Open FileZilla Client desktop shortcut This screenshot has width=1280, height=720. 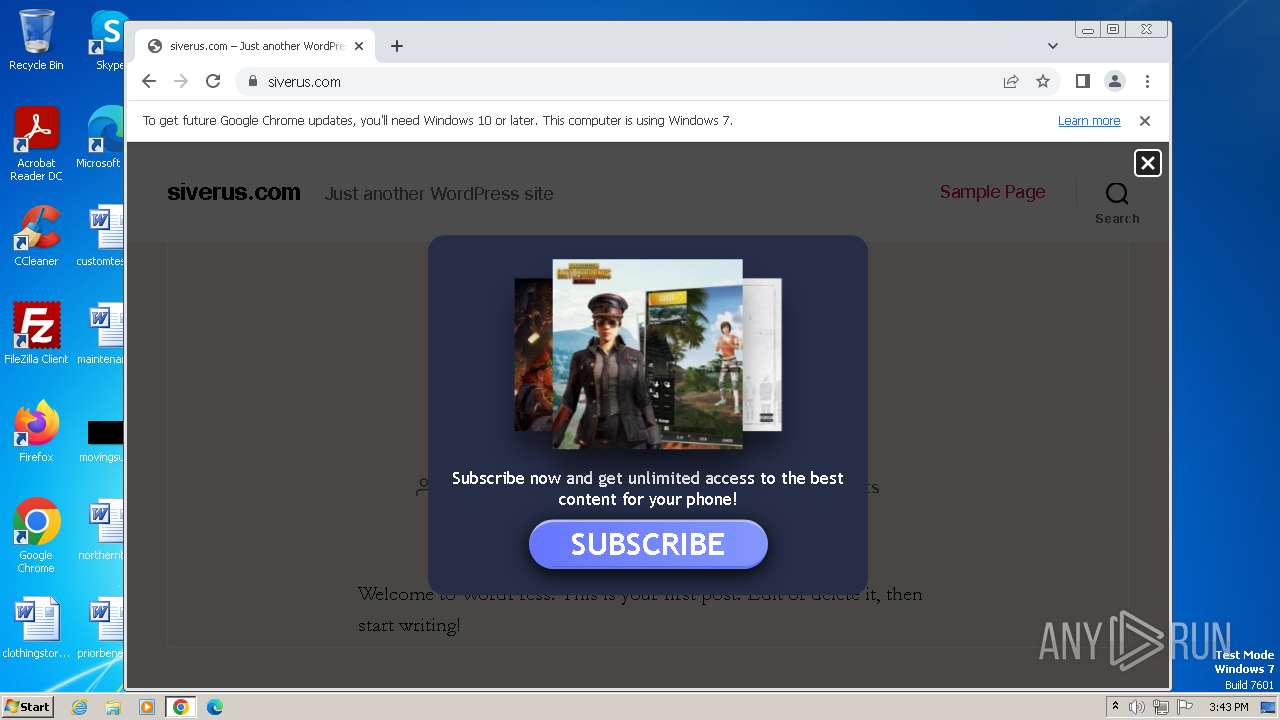tap(36, 333)
